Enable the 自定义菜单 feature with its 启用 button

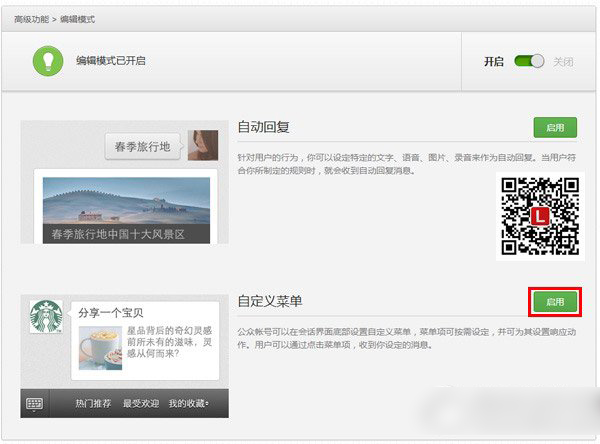(555, 302)
